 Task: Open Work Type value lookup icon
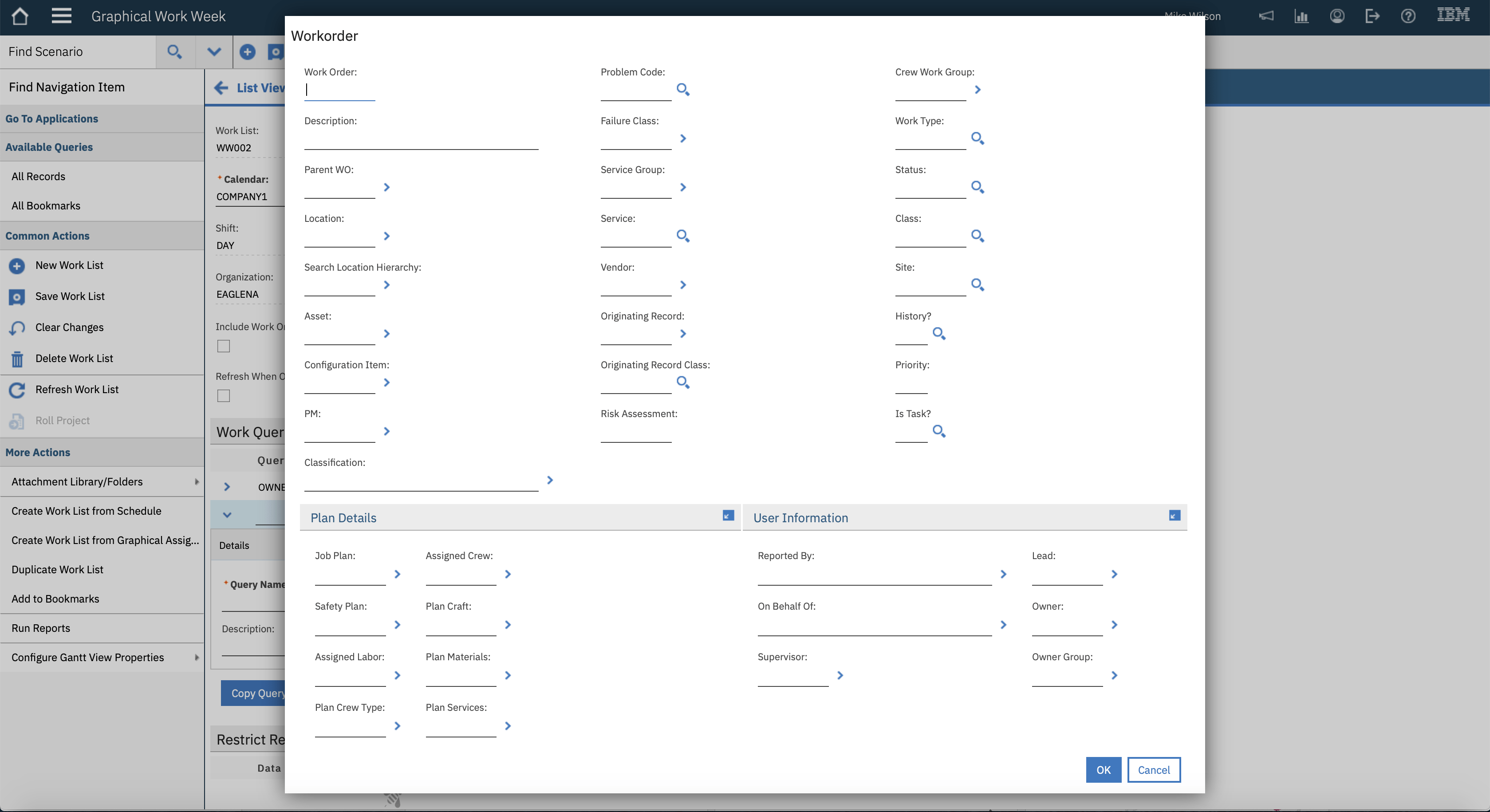click(977, 138)
